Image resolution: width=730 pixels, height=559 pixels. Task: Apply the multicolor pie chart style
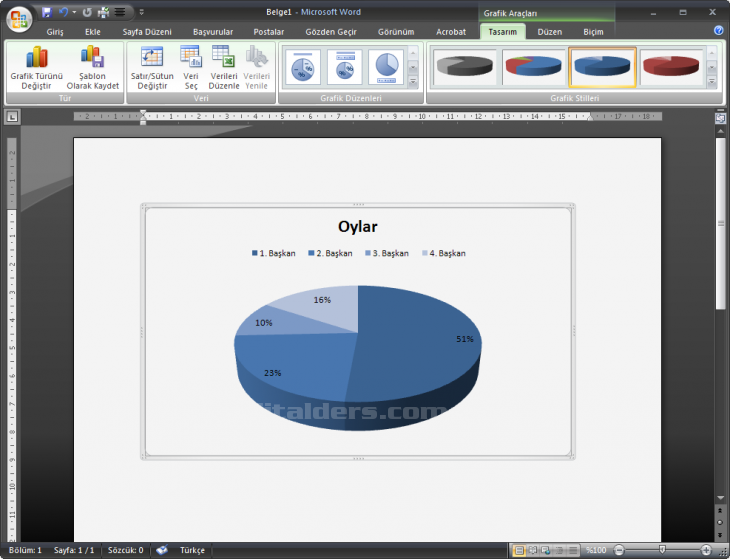(x=534, y=67)
